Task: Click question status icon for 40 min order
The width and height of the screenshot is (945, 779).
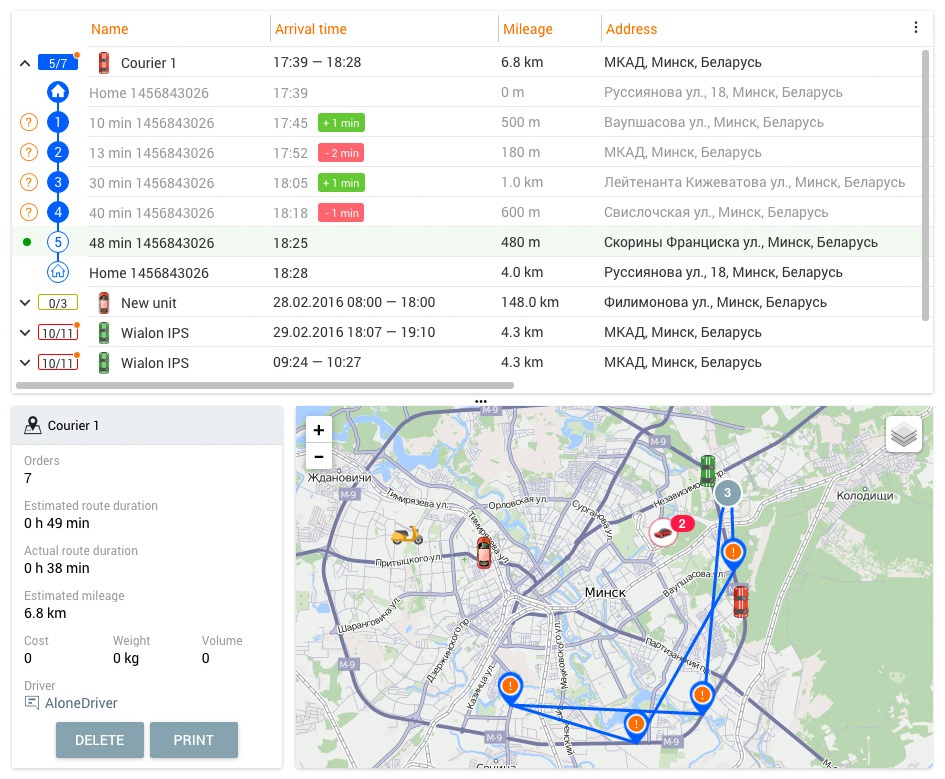Action: point(28,212)
